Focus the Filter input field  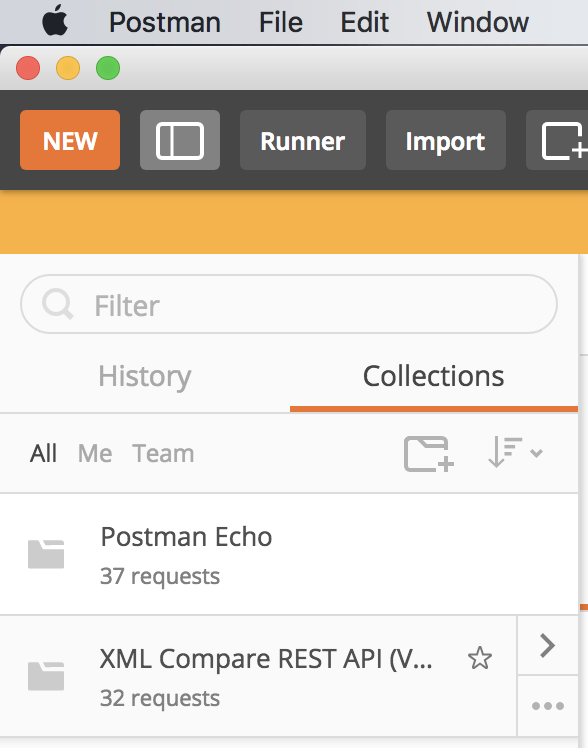(x=289, y=304)
